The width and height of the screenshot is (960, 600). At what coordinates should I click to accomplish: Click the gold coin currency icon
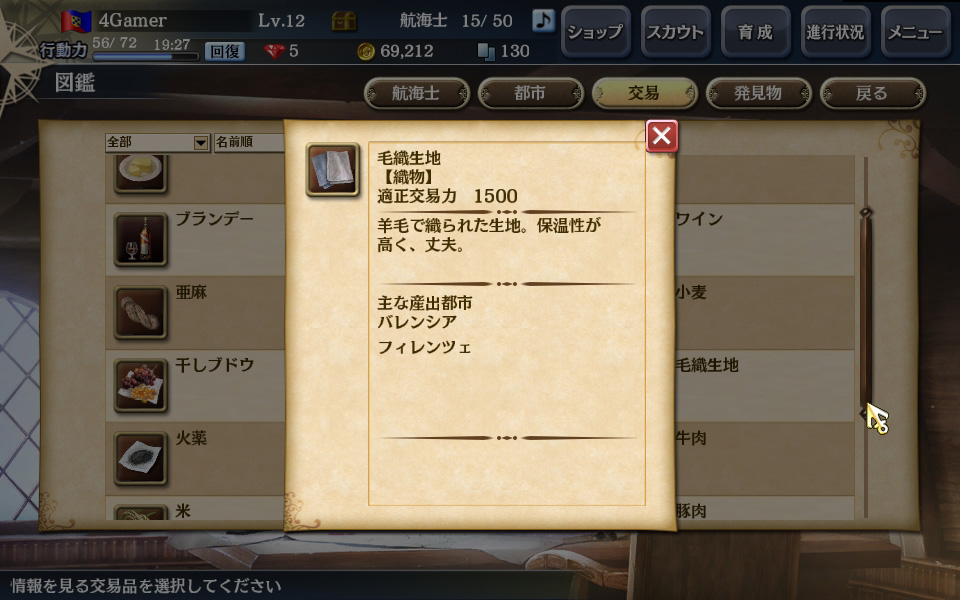click(366, 51)
